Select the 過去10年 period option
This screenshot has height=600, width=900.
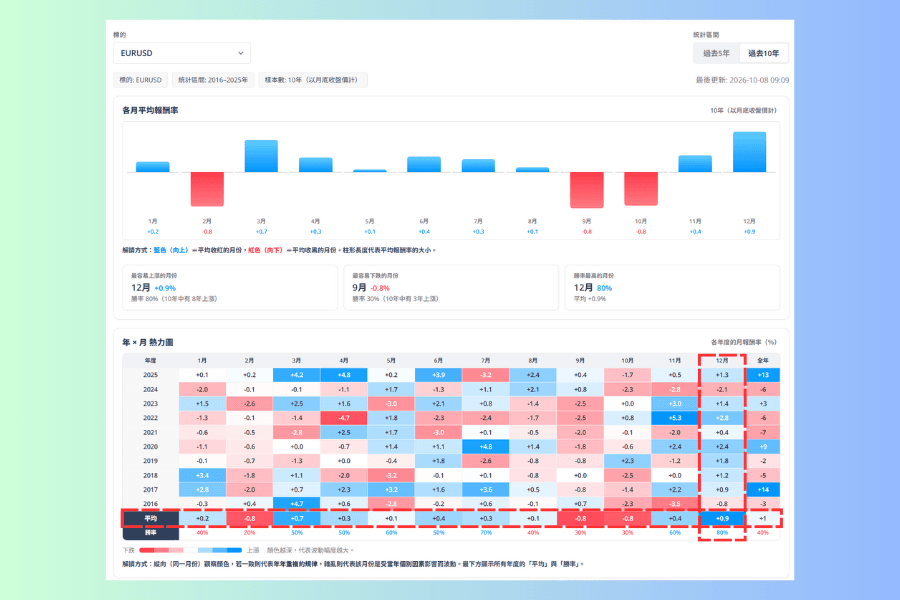[x=763, y=53]
